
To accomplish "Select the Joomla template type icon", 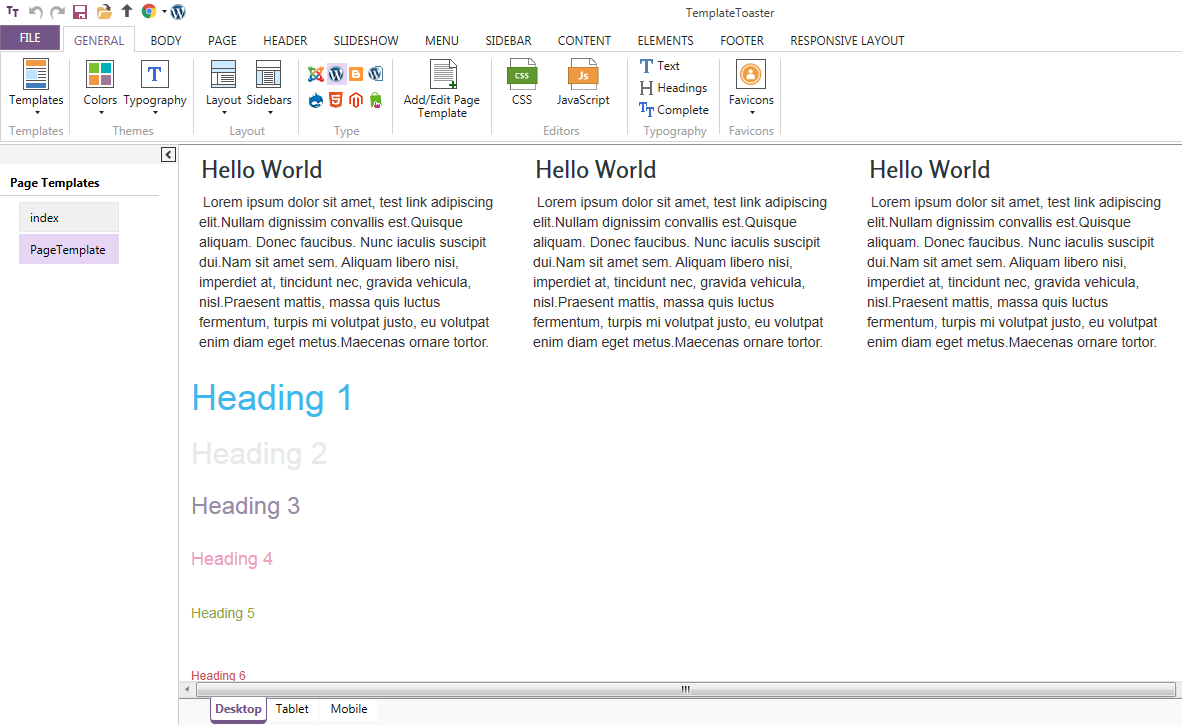I will coord(316,74).
